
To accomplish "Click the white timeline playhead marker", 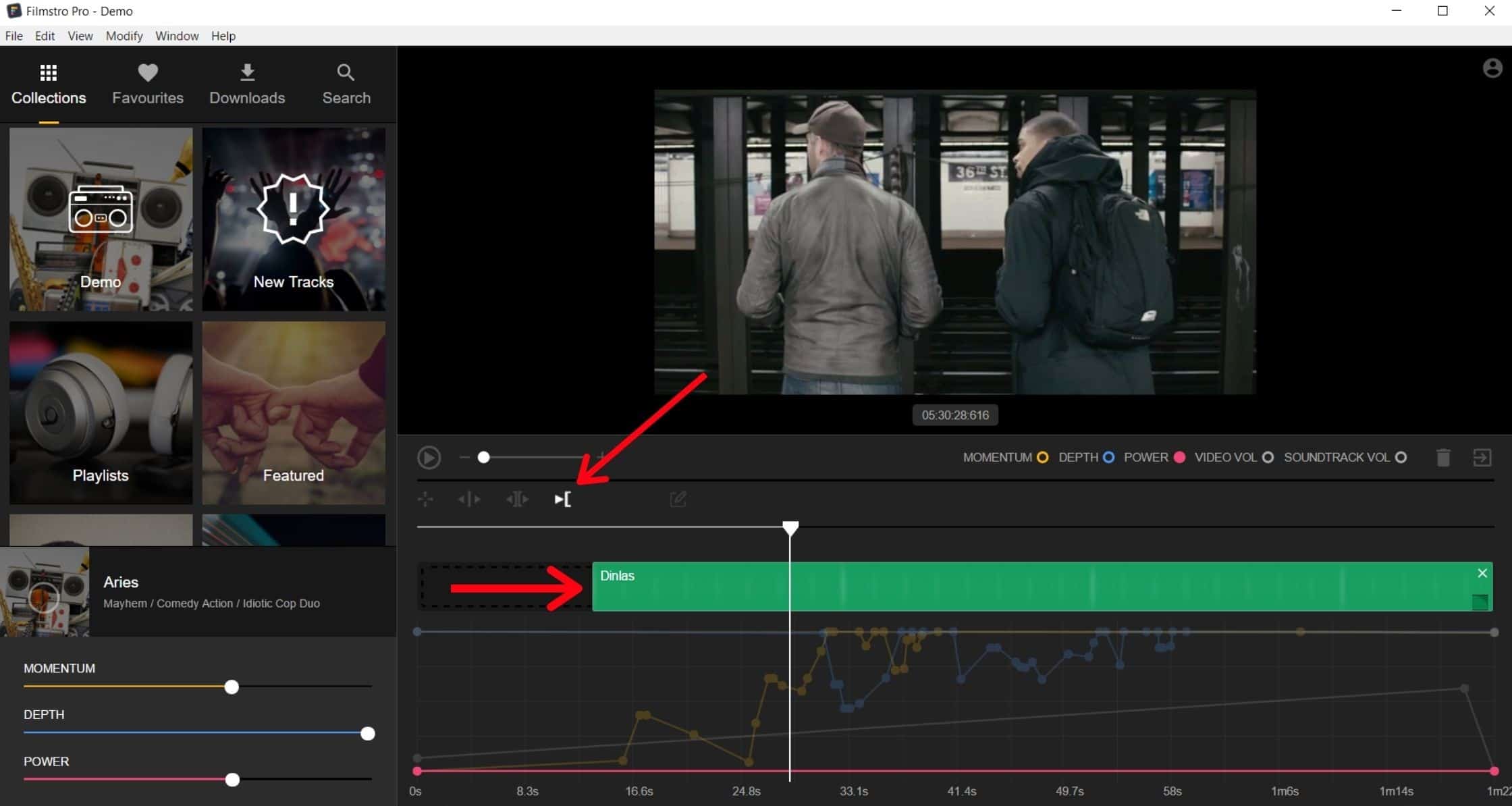I will coord(790,528).
